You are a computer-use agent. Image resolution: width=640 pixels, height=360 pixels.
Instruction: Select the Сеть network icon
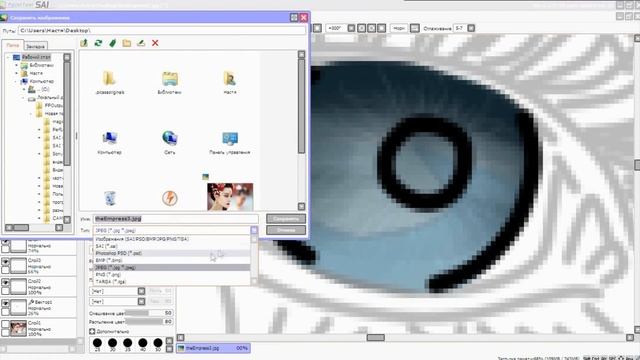pos(170,138)
